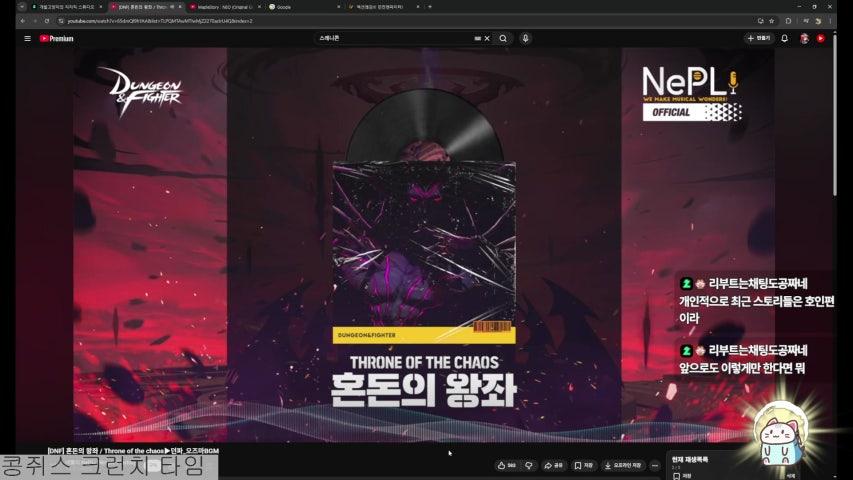Open the account avatar menu
This screenshot has width=853, height=480.
coord(804,39)
